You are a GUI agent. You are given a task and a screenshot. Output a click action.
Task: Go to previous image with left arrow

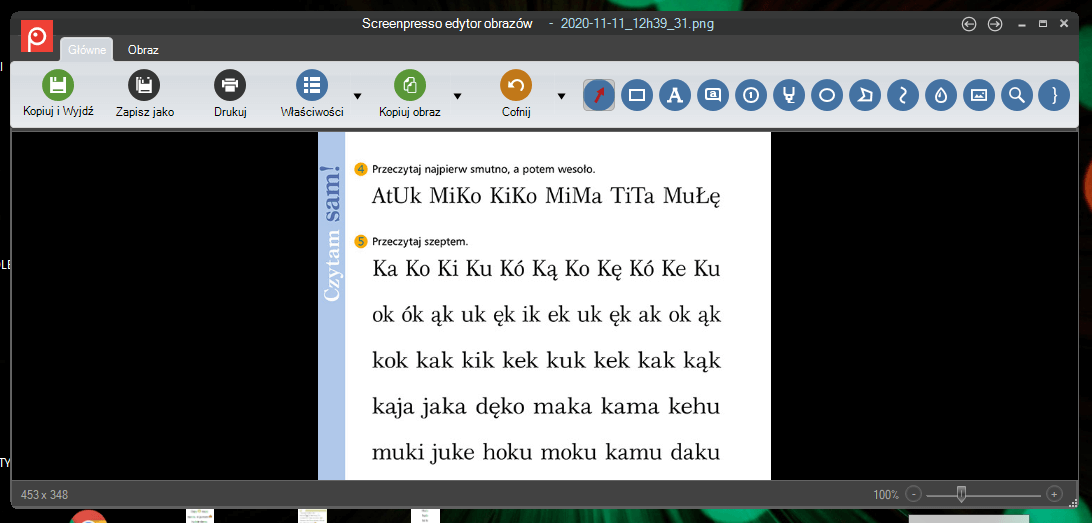tap(969, 24)
